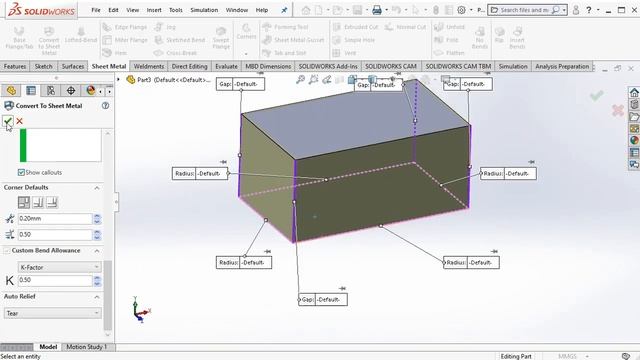Screen dimensions: 640x360
Task: Click the PropertyManager vertical scrollbar
Action: coord(108,296)
